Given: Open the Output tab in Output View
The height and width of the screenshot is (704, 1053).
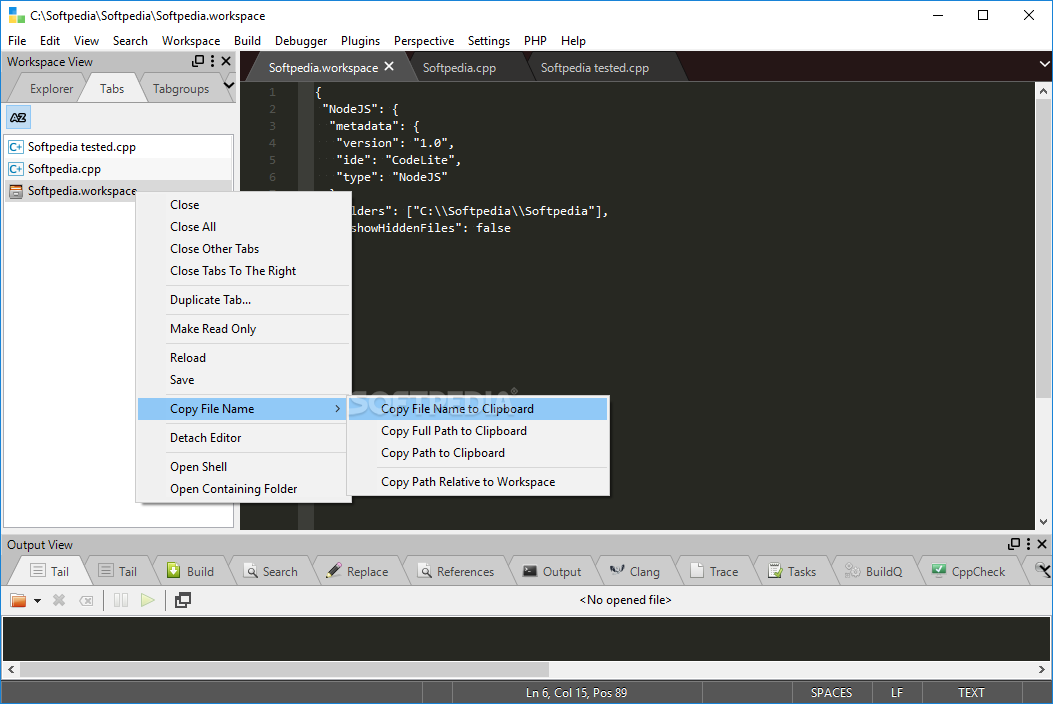Looking at the screenshot, I should point(553,572).
